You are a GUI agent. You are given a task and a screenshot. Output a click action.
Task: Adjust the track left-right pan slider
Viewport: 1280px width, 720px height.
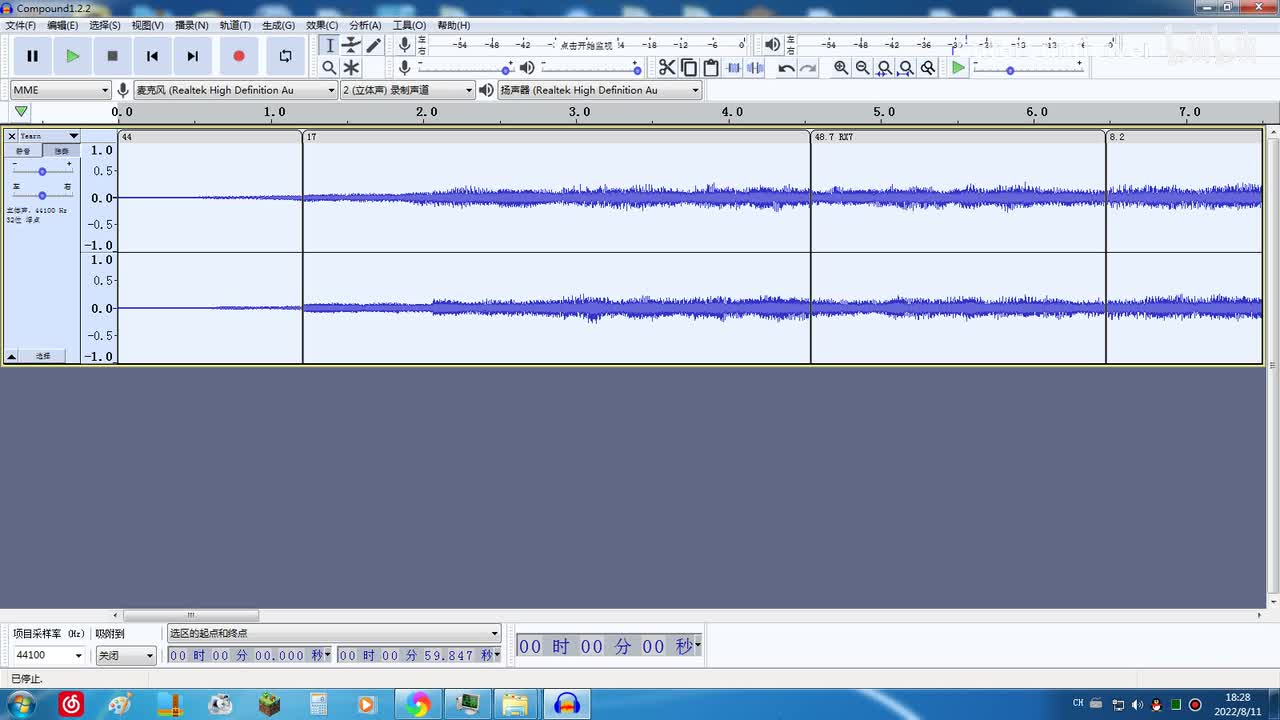tap(42, 195)
